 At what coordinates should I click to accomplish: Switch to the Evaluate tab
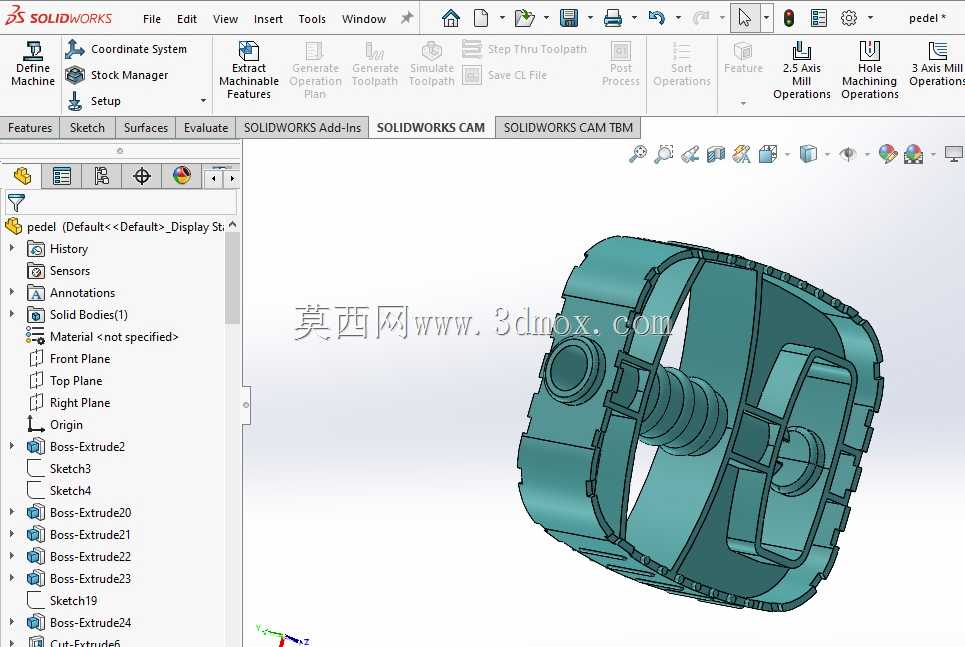(206, 127)
